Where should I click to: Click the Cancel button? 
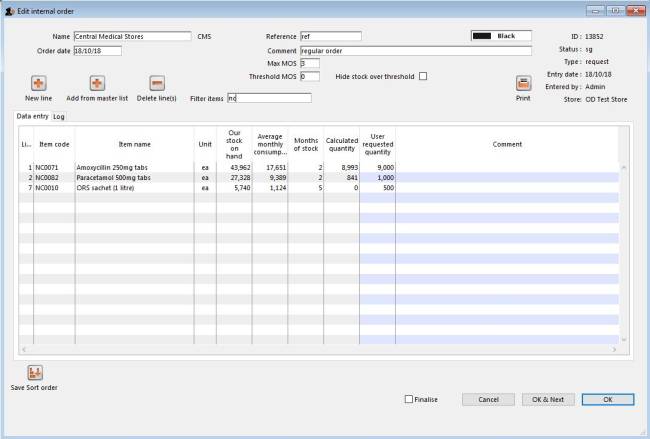(488, 399)
